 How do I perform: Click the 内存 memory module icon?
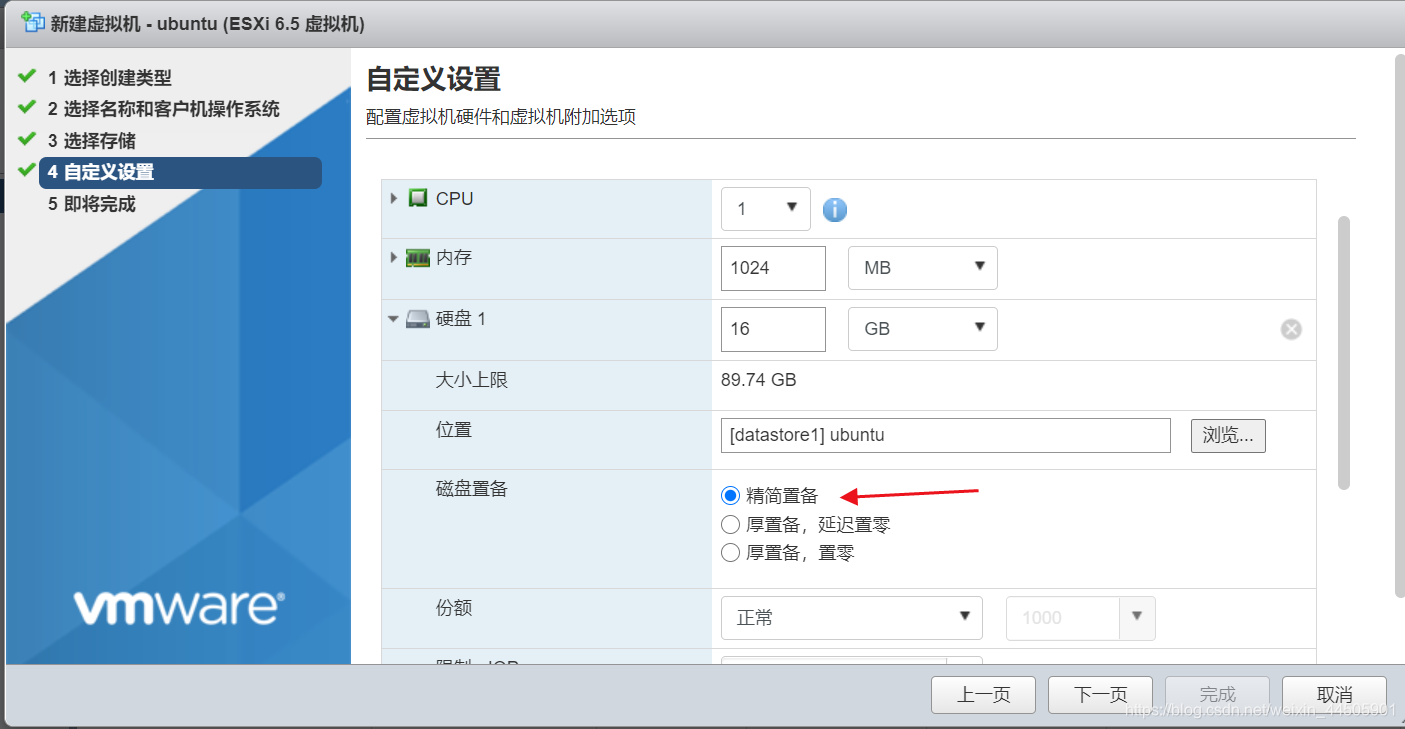point(418,258)
